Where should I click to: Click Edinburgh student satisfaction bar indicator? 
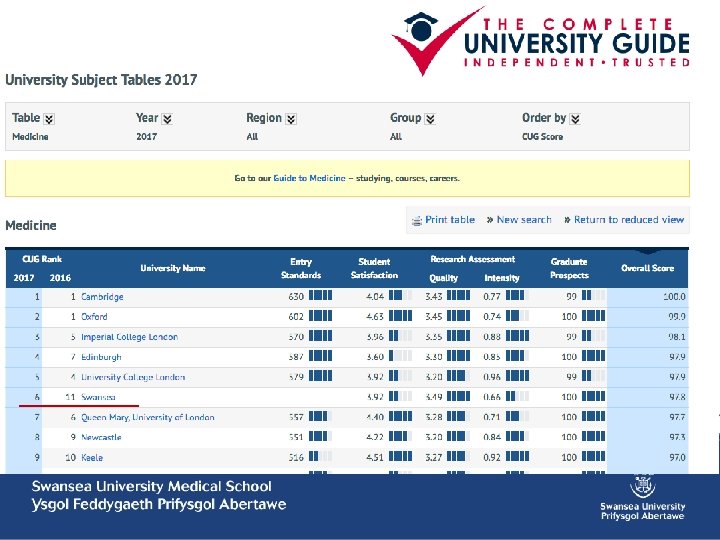click(400, 355)
